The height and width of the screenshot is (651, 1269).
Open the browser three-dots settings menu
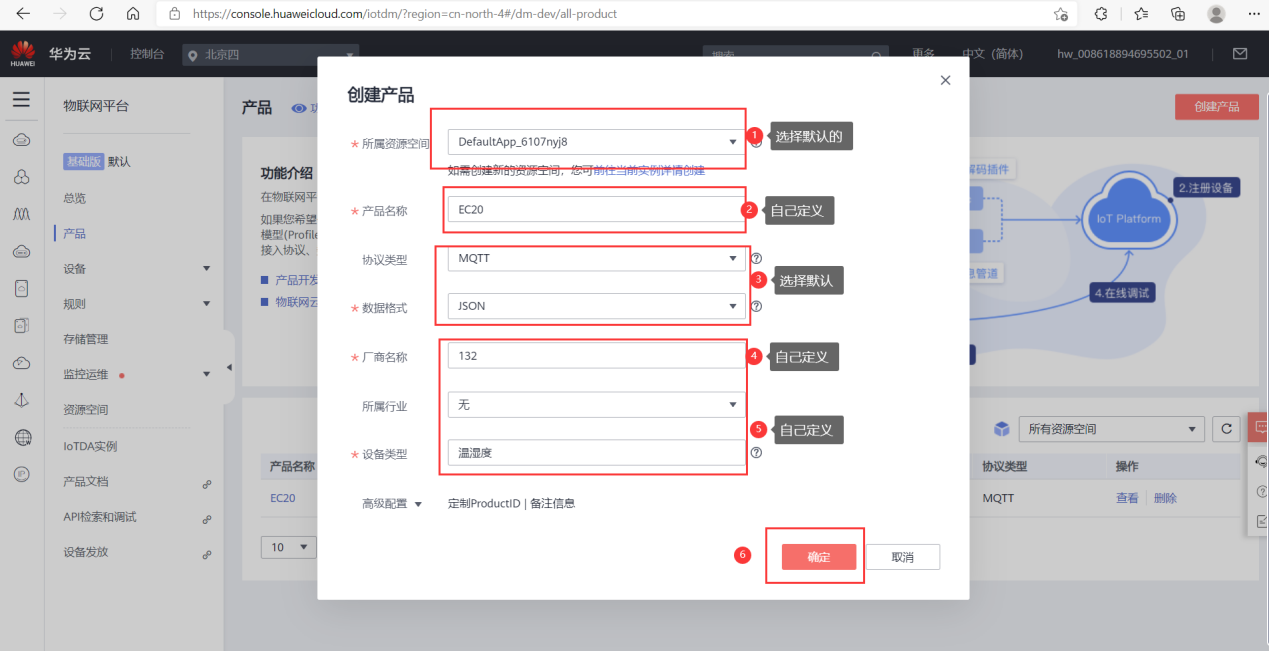pyautogui.click(x=1252, y=14)
